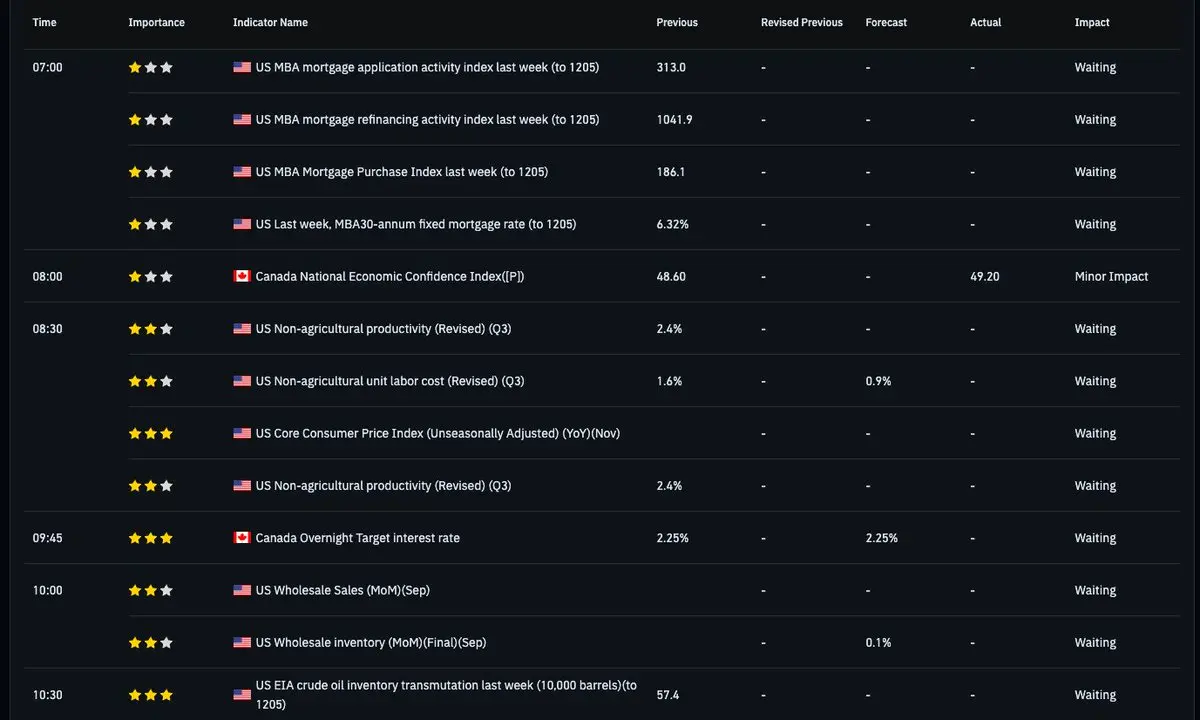Screen dimensions: 1200x720
Task: Click the importance stars for Canada Overnight Target rate
Action: pos(151,538)
